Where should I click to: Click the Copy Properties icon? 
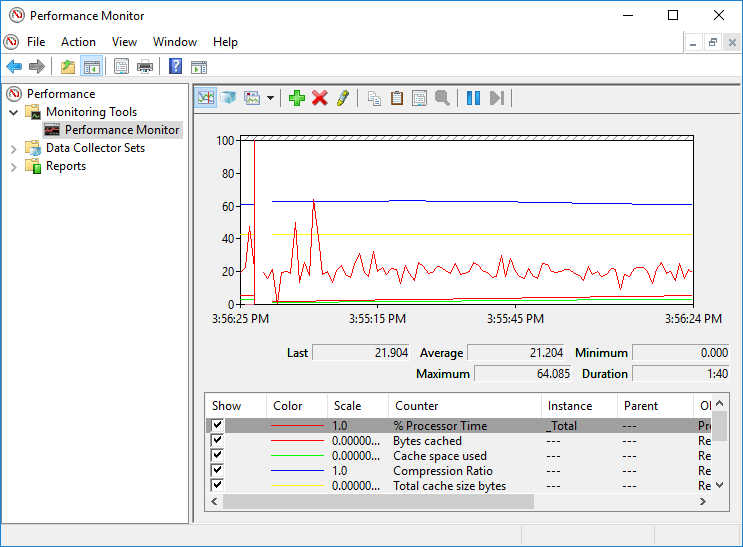374,98
